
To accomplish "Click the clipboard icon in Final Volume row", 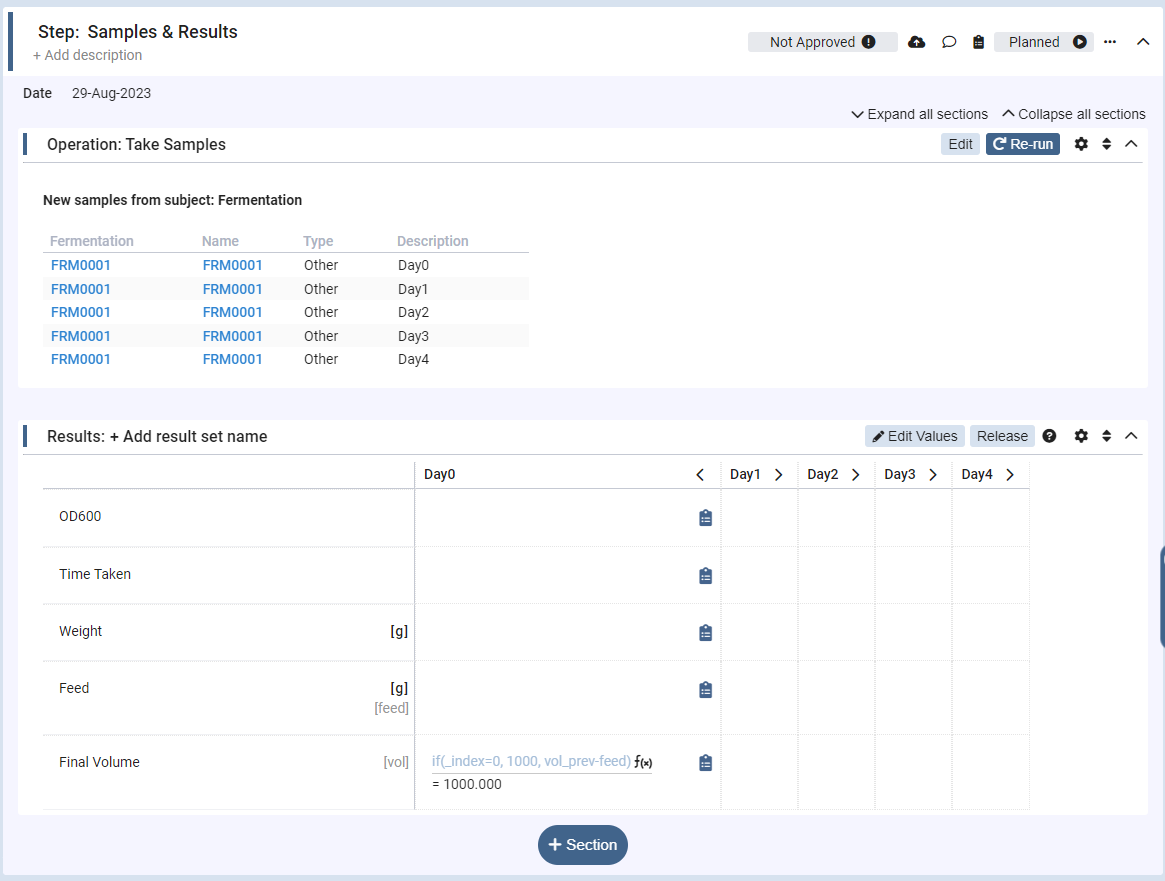I will pos(705,763).
